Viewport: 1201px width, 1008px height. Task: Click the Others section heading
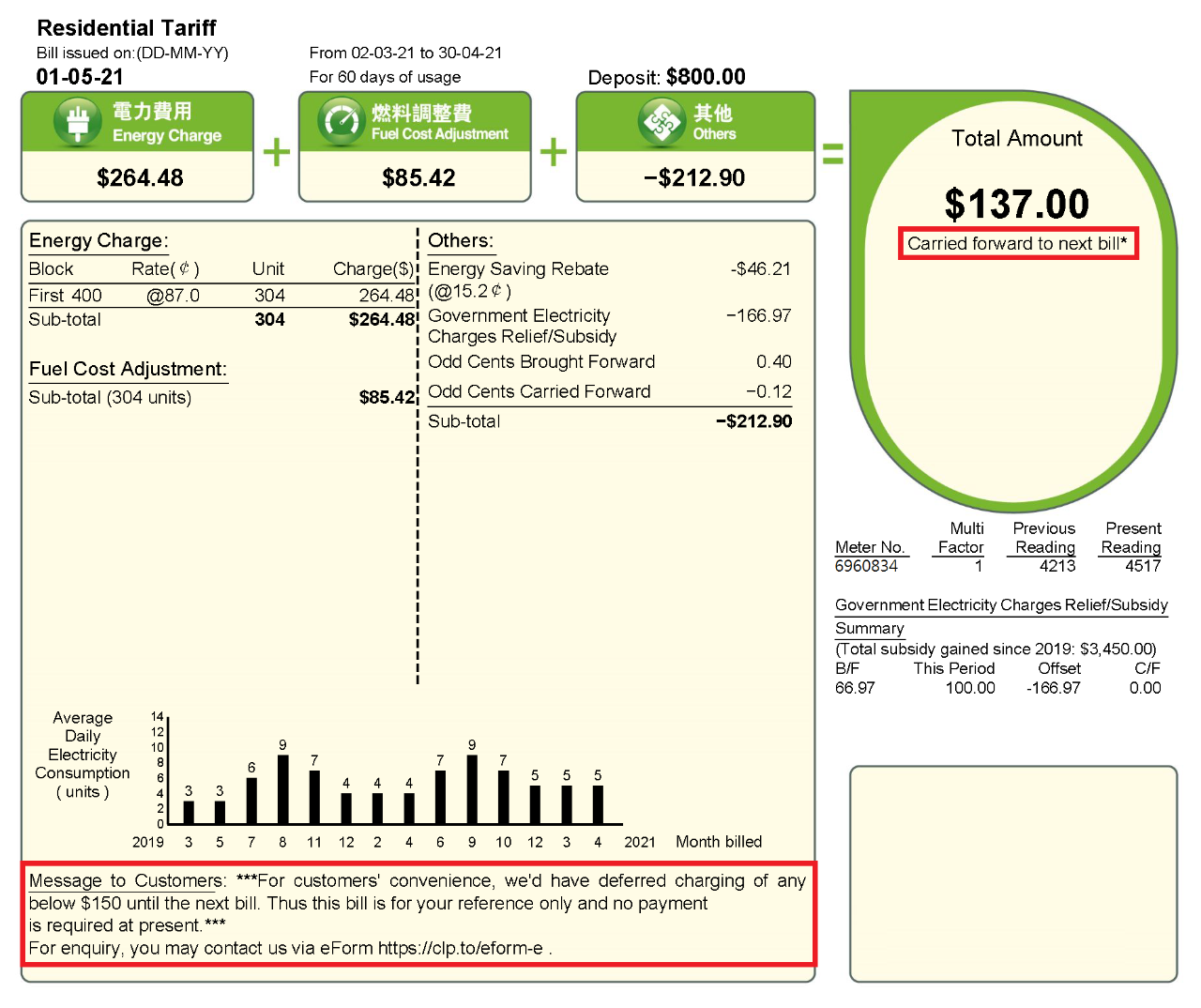point(461,240)
